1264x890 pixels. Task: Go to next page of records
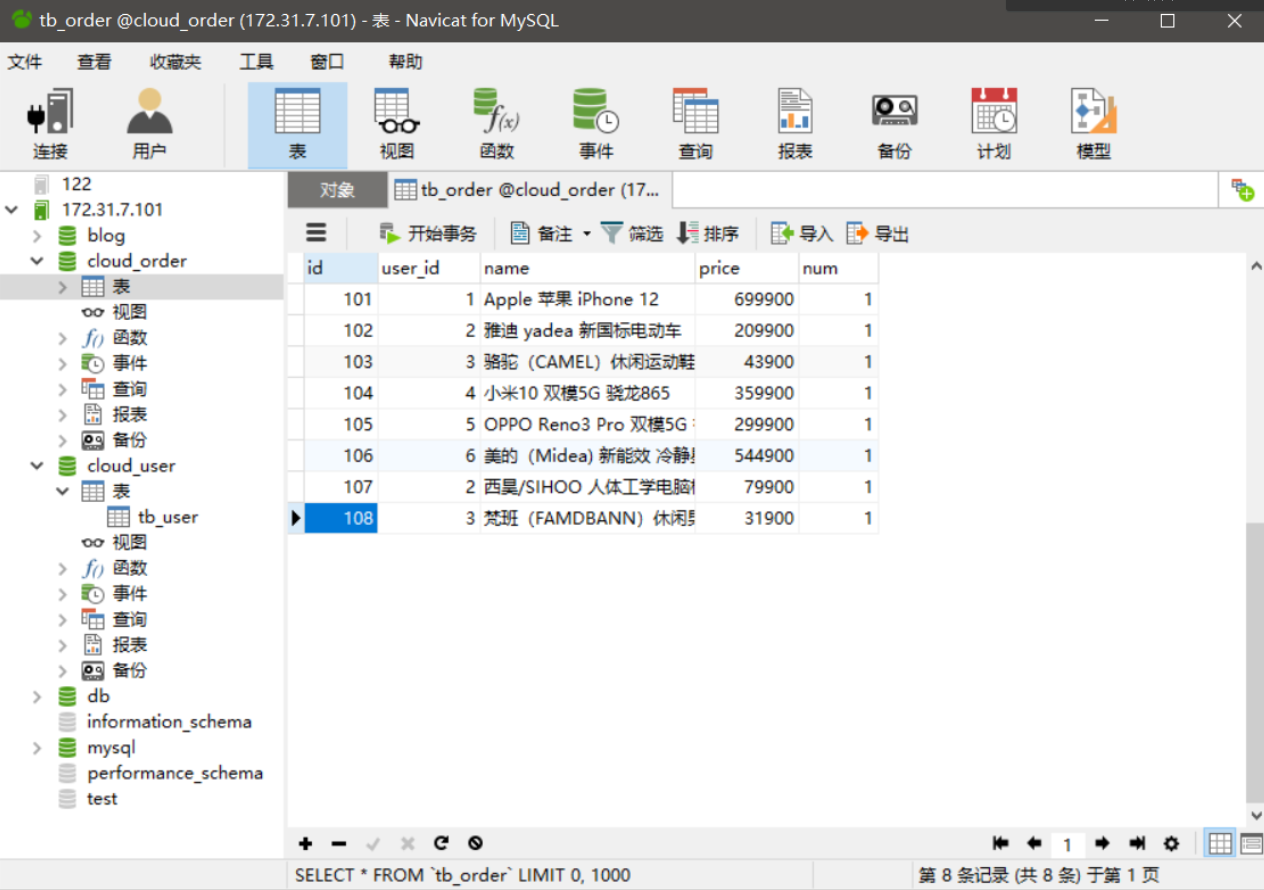coord(1102,843)
